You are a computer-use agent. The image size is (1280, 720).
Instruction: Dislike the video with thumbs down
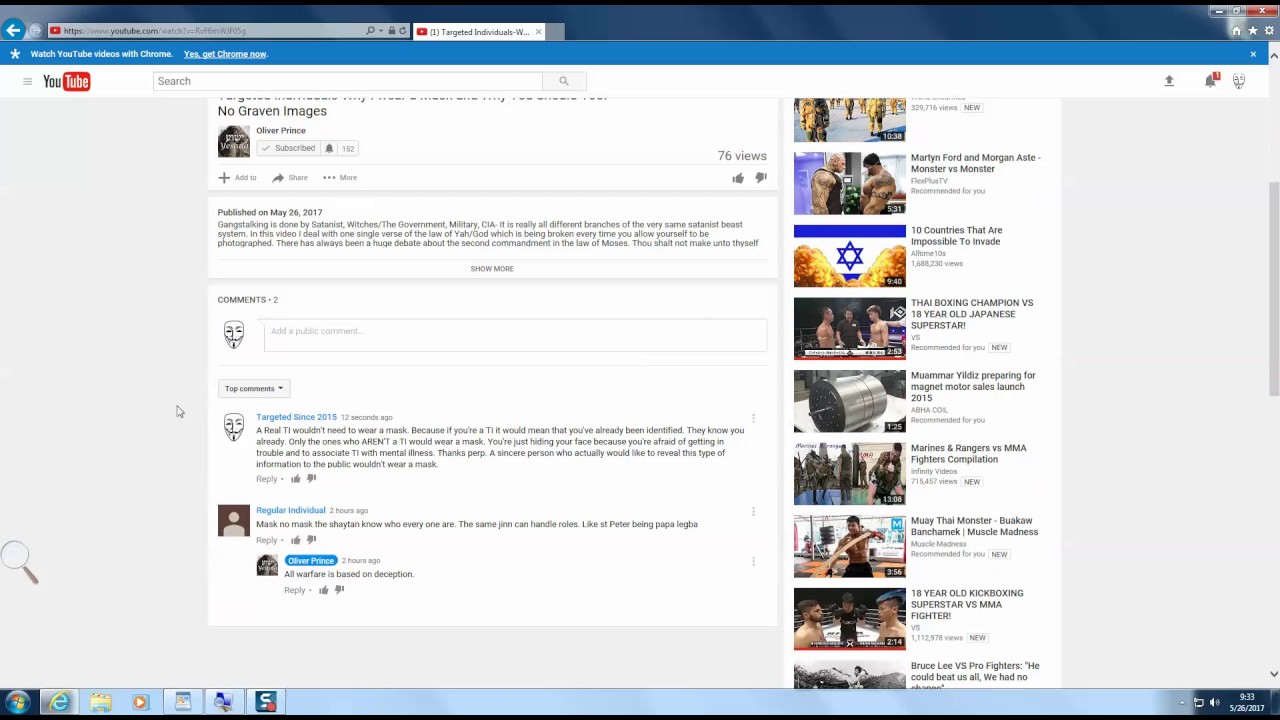coord(761,178)
